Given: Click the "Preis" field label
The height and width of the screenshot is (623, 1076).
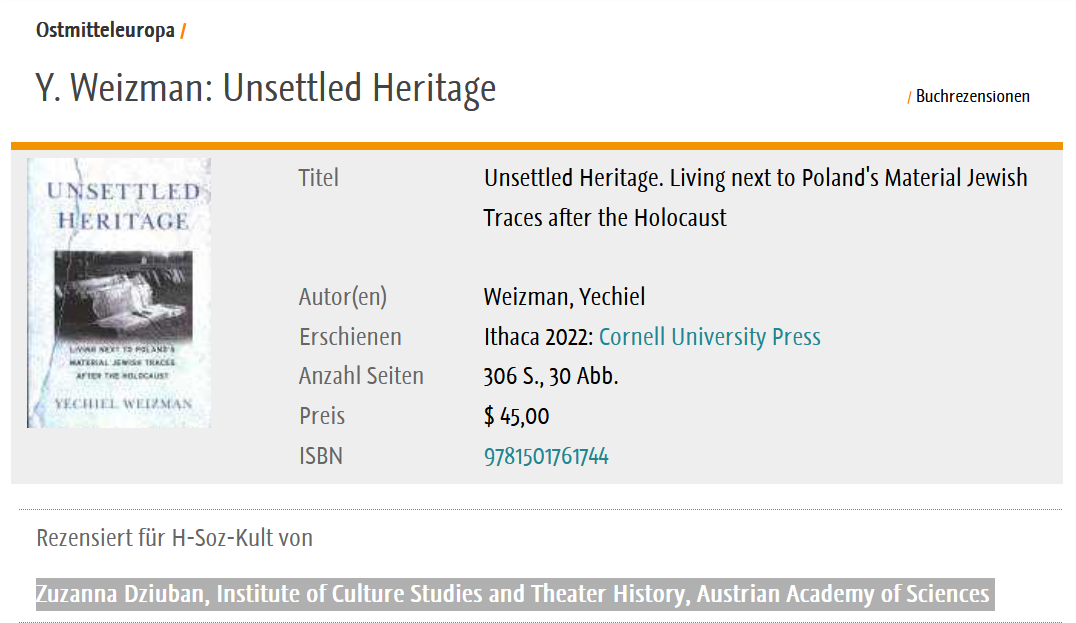Looking at the screenshot, I should coord(321,417).
